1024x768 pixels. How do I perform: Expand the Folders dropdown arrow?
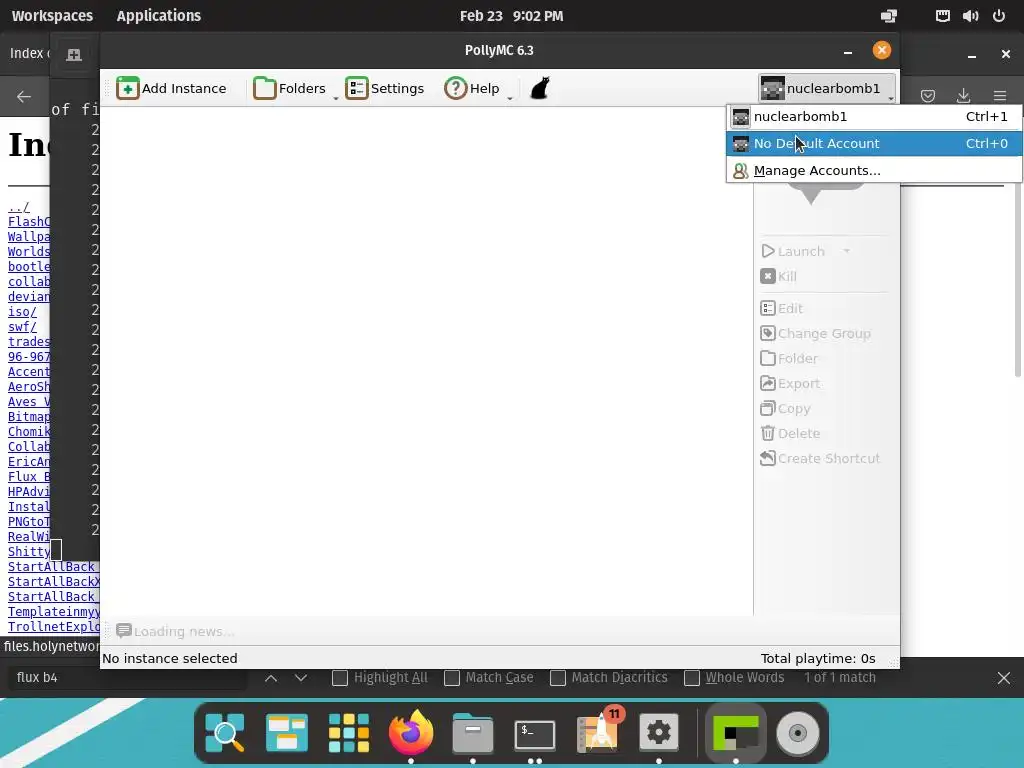pos(336,98)
